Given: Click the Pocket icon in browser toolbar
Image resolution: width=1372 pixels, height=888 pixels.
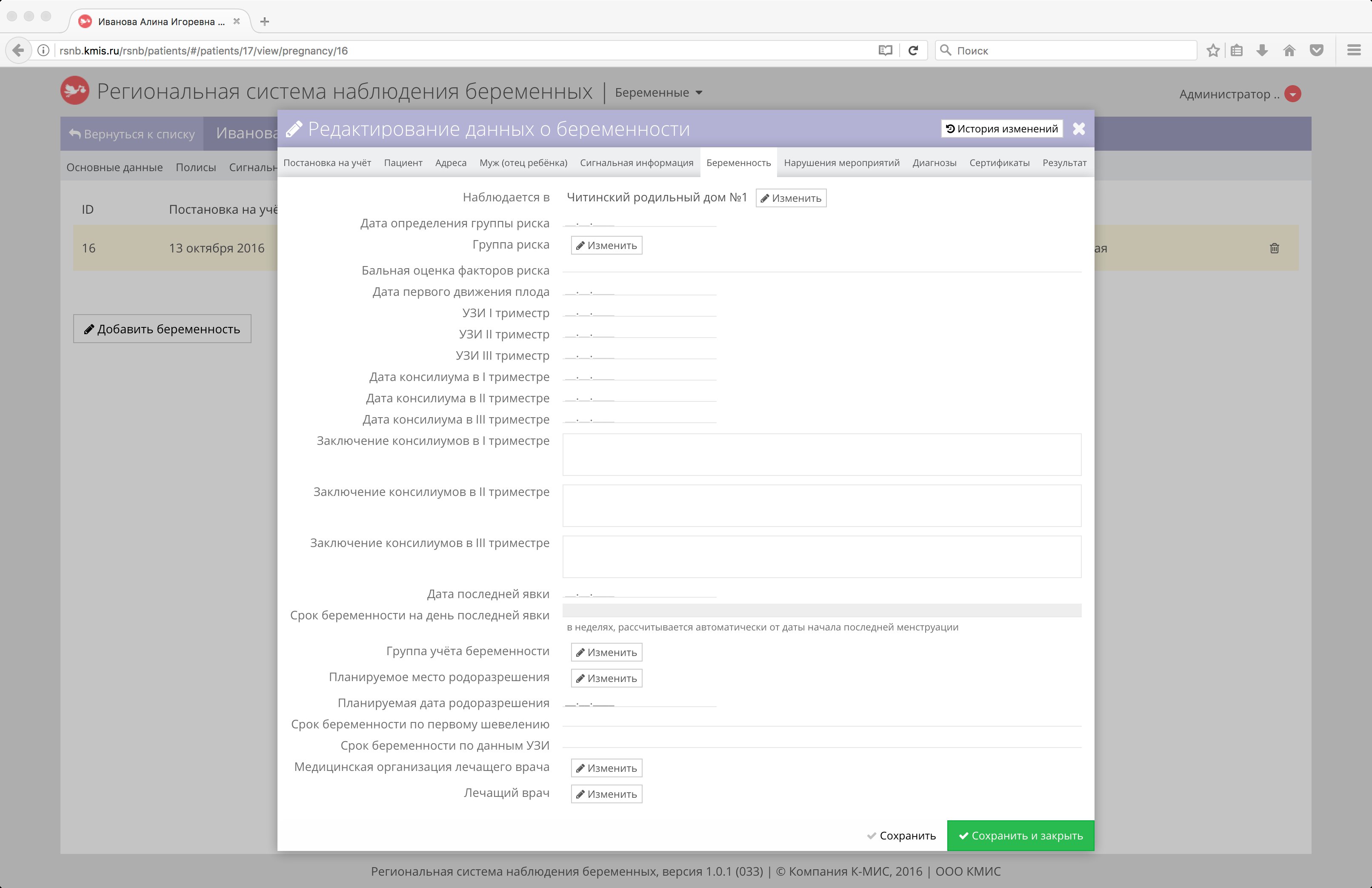Looking at the screenshot, I should pos(1316,51).
